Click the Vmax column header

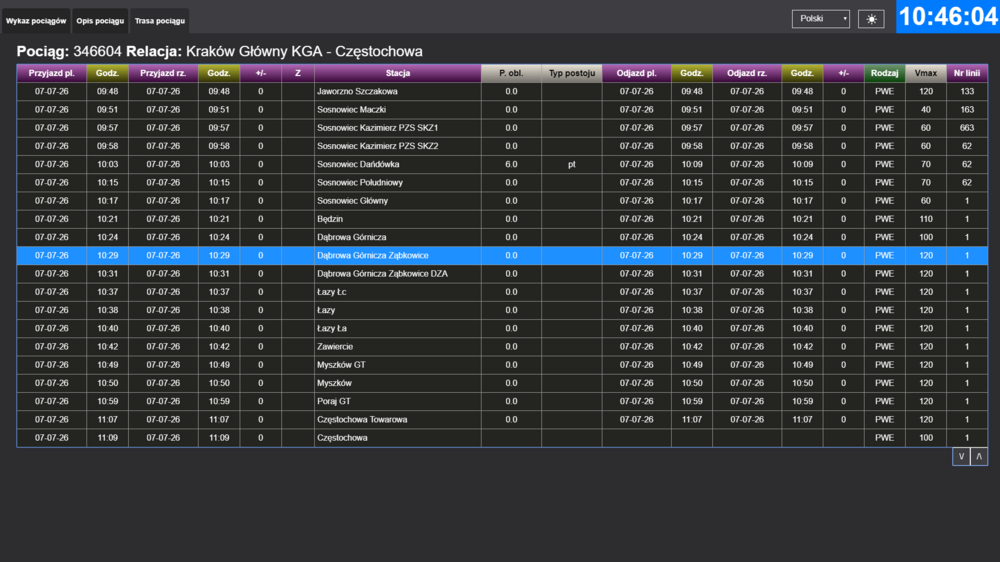926,73
